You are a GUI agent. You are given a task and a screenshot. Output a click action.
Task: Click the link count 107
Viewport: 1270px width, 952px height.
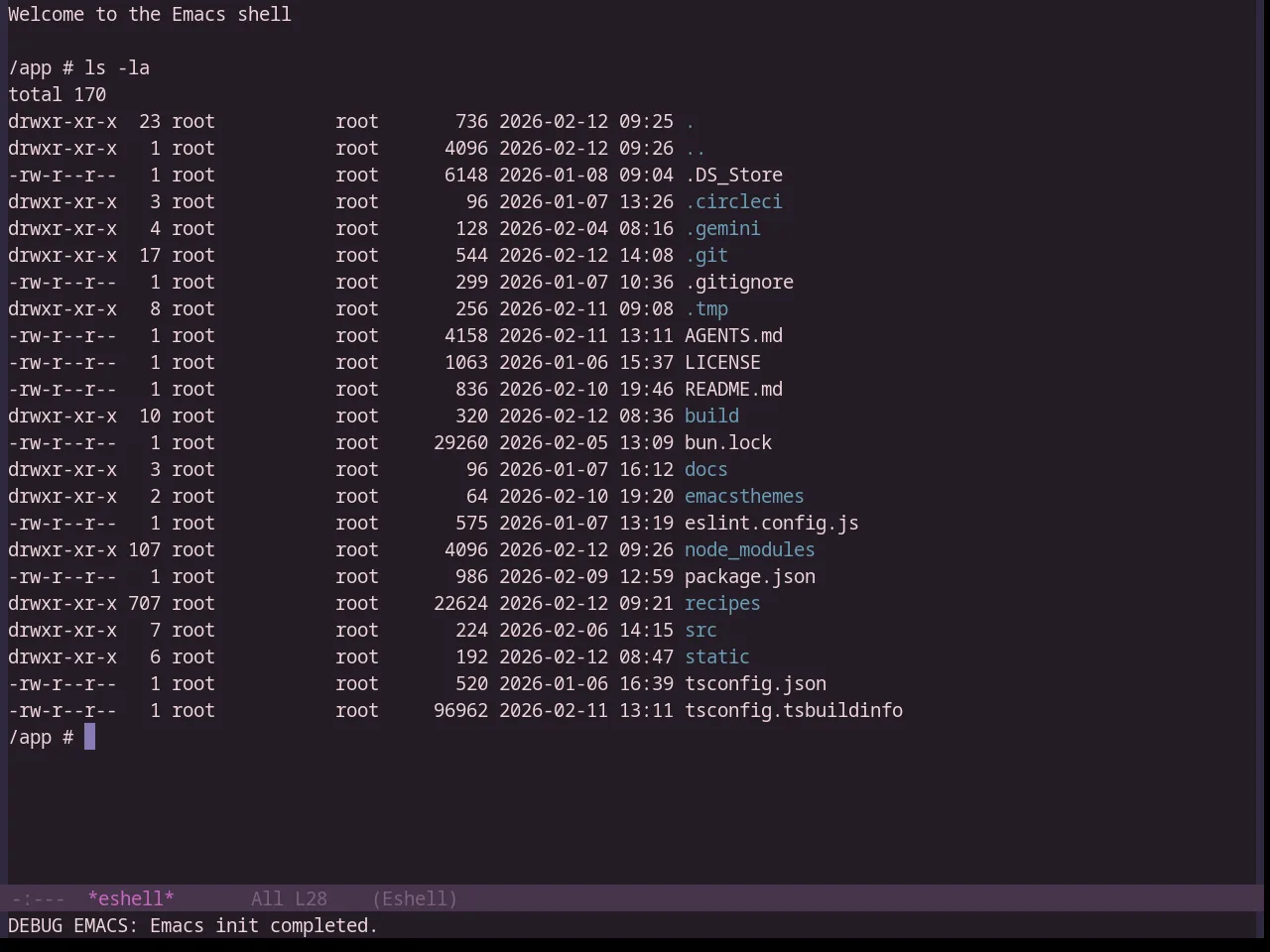pyautogui.click(x=144, y=549)
